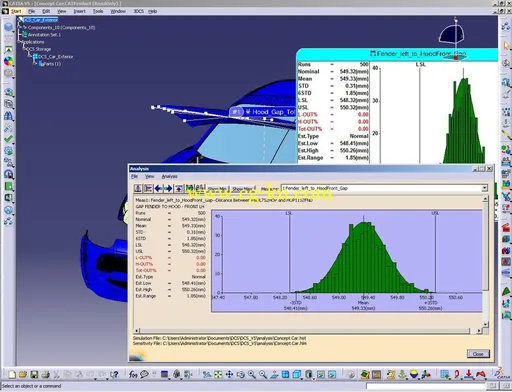This screenshot has height=392, width=512.
Task: Click vertical scrollbar down arrow in Analysis dialog
Action: coord(485,324)
